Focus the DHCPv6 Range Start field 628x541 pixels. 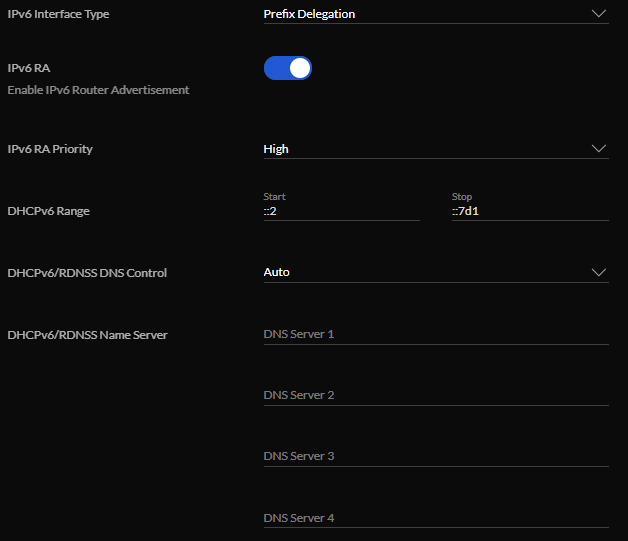point(340,211)
